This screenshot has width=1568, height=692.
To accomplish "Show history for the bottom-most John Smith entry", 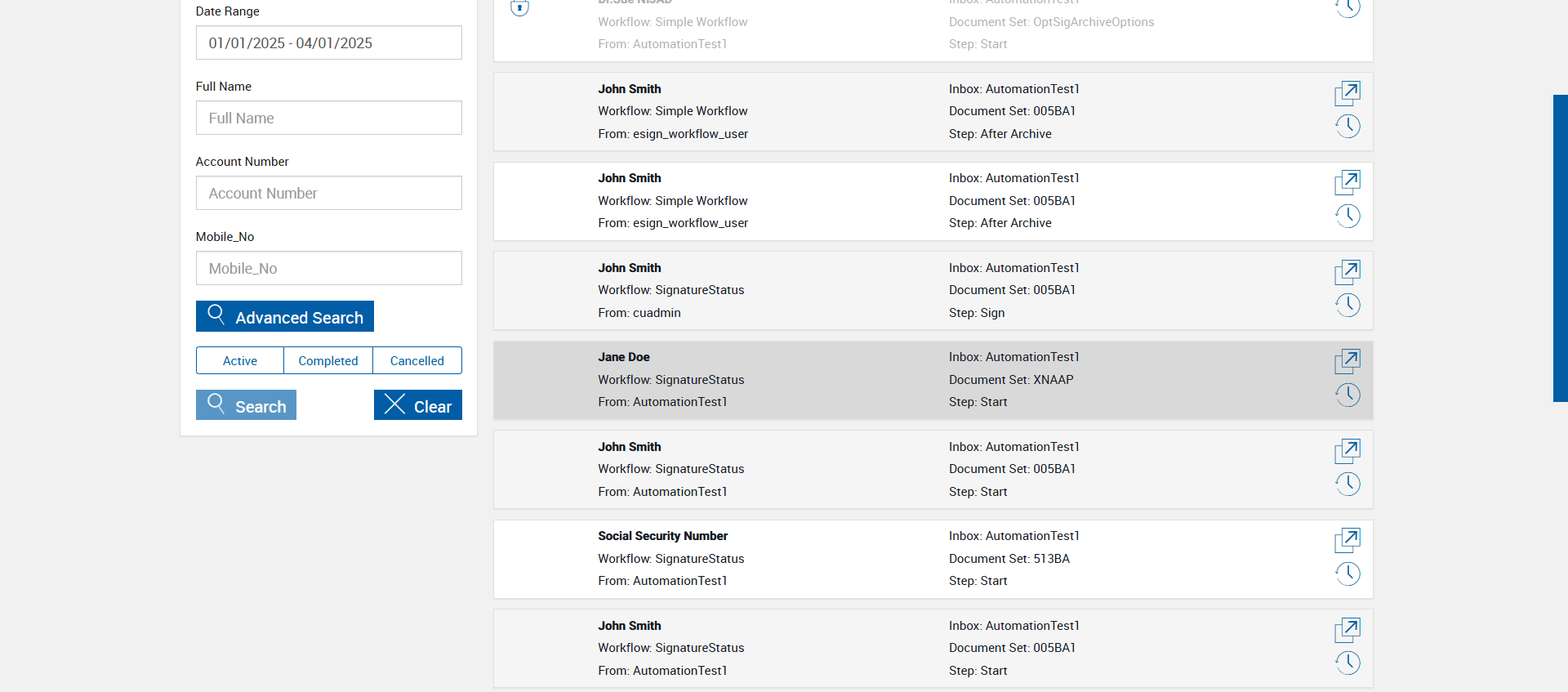I will pyautogui.click(x=1347, y=663).
